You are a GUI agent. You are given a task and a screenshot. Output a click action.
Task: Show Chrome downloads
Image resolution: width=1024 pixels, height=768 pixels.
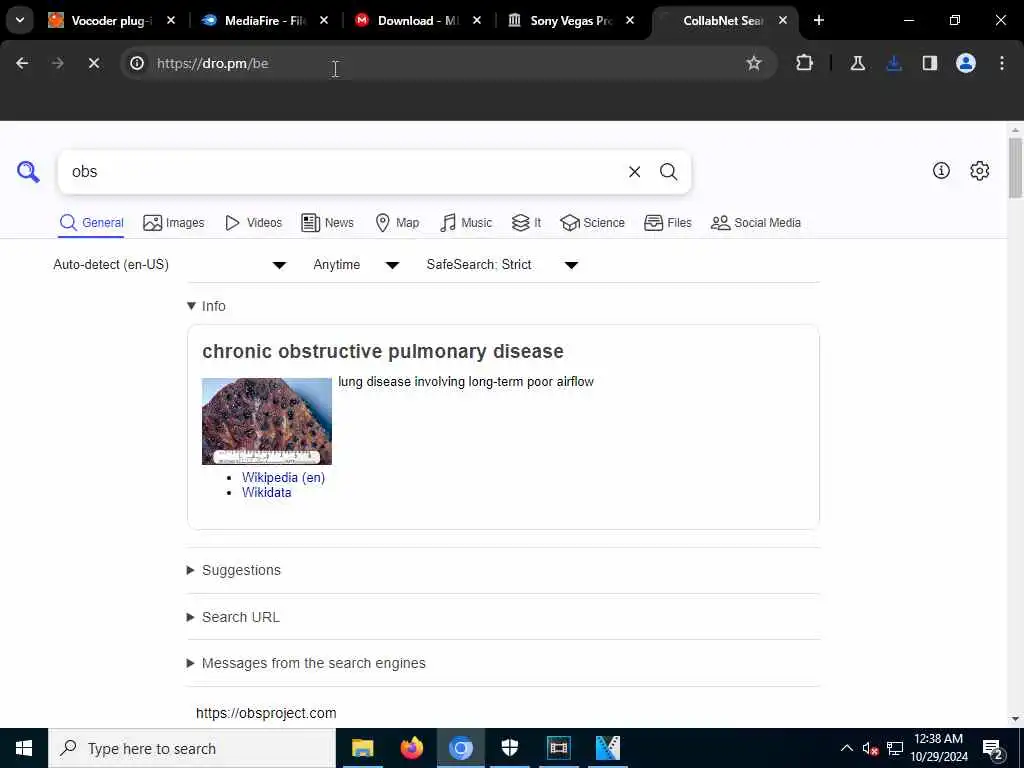click(894, 63)
